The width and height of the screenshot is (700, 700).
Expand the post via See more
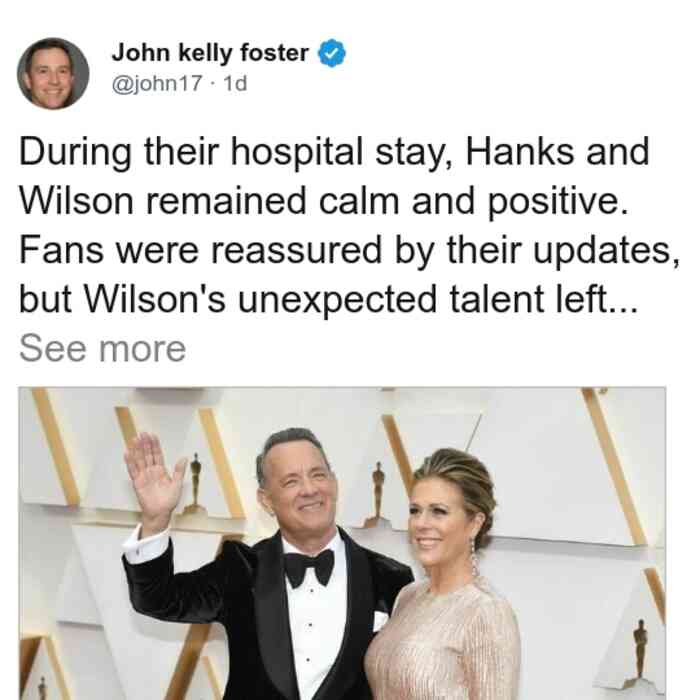(x=102, y=349)
